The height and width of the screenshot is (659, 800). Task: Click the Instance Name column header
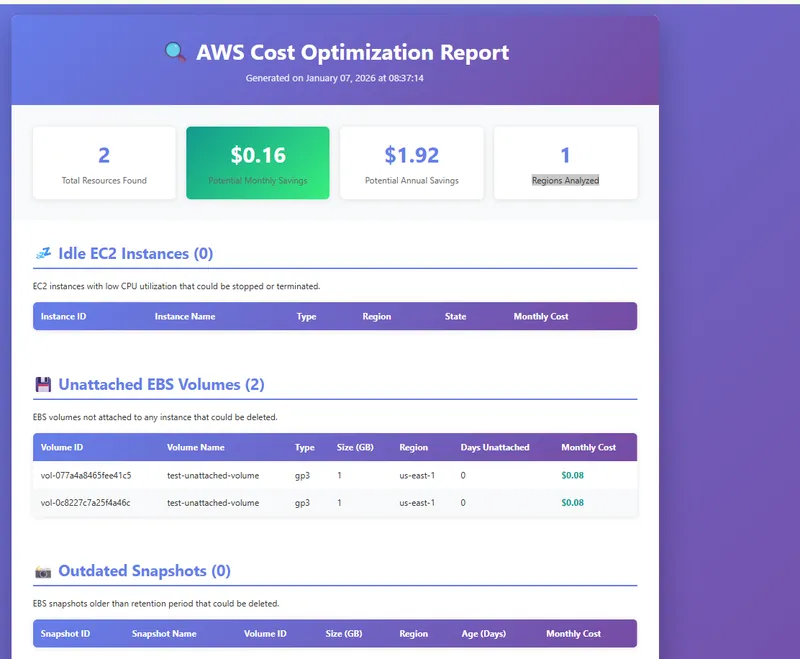pyautogui.click(x=185, y=316)
